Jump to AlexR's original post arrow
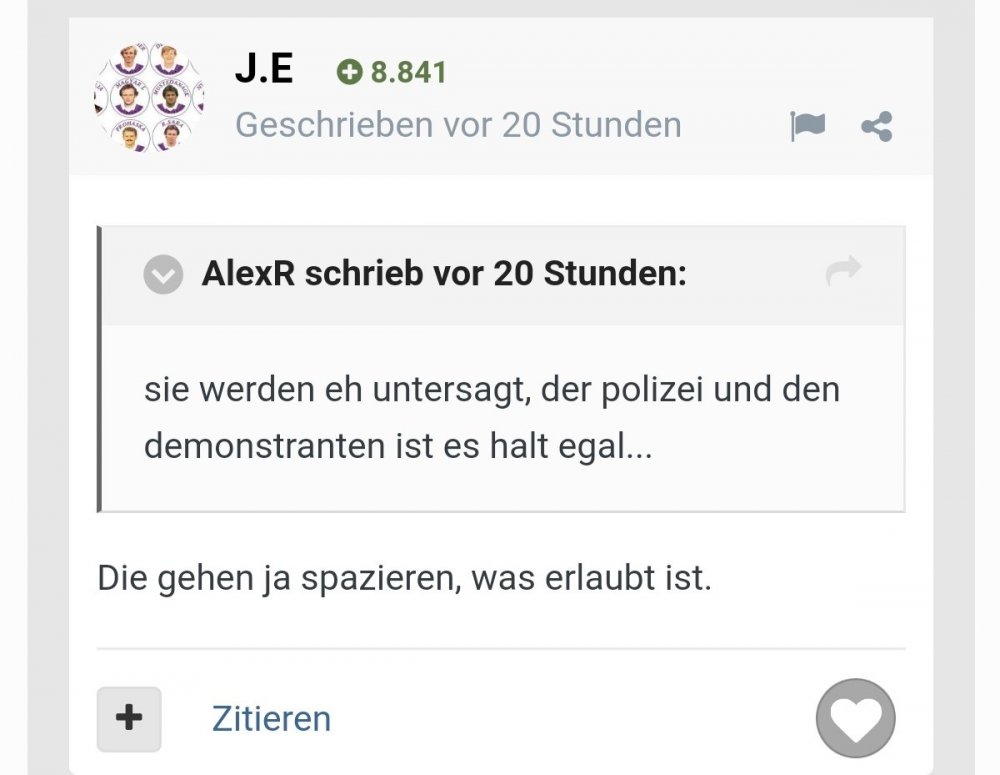The height and width of the screenshot is (775, 1000). pyautogui.click(x=843, y=272)
